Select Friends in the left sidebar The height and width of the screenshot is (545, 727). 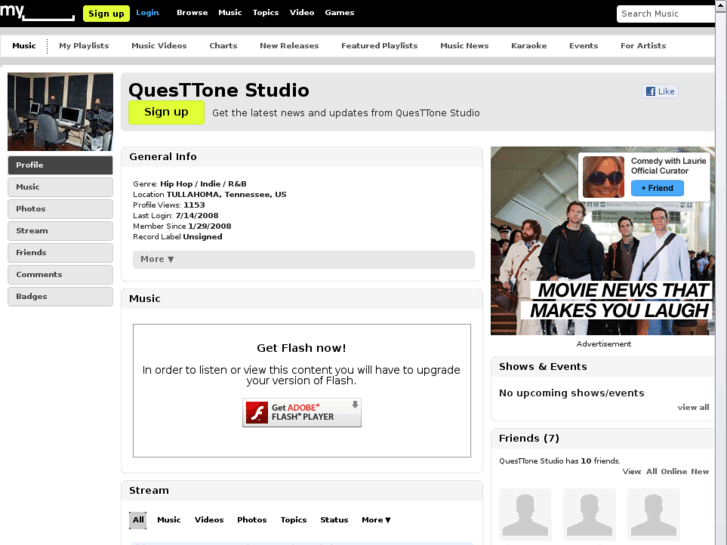pyautogui.click(x=60, y=252)
